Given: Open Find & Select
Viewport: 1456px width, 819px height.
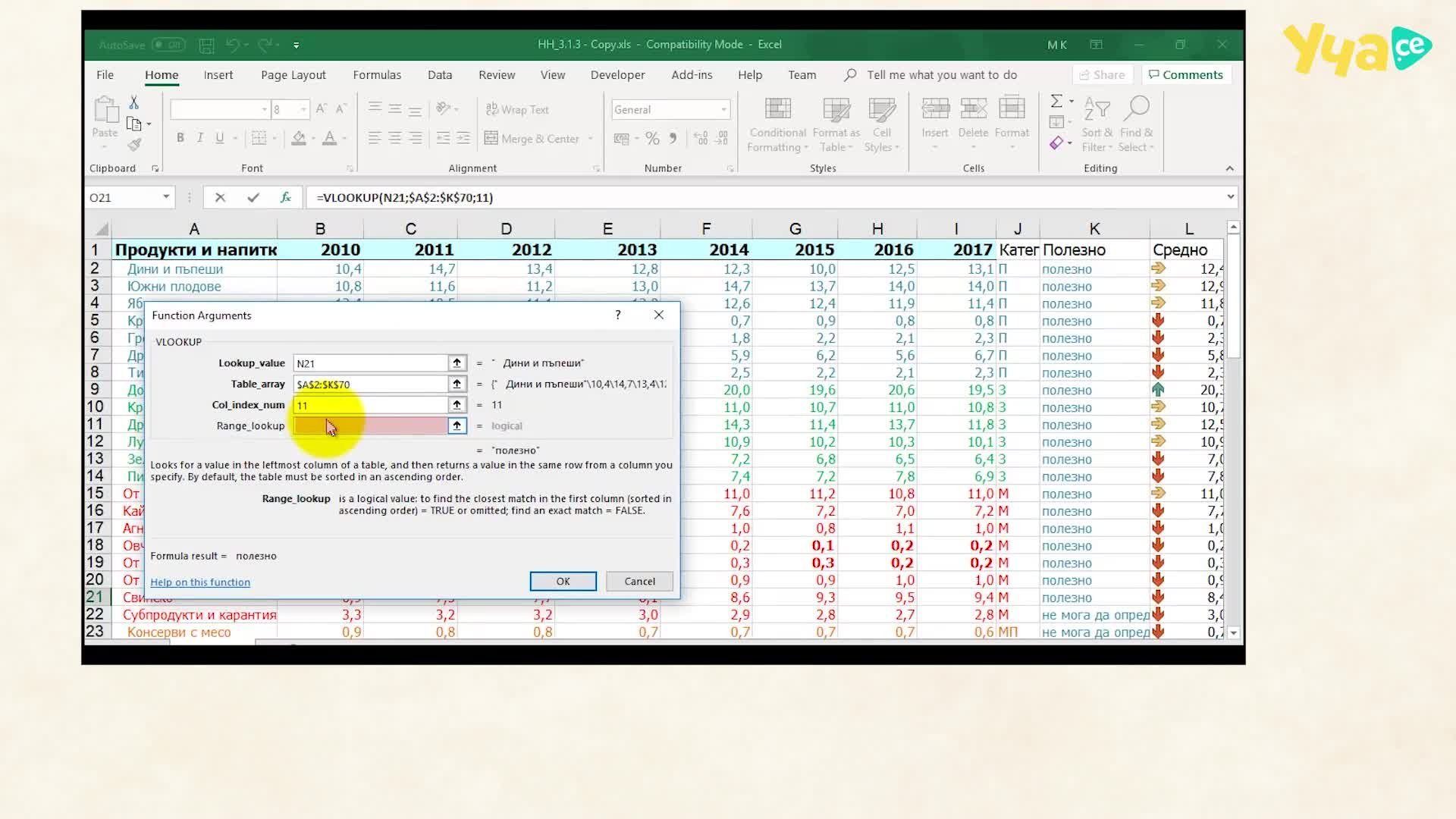Looking at the screenshot, I should pyautogui.click(x=1136, y=125).
